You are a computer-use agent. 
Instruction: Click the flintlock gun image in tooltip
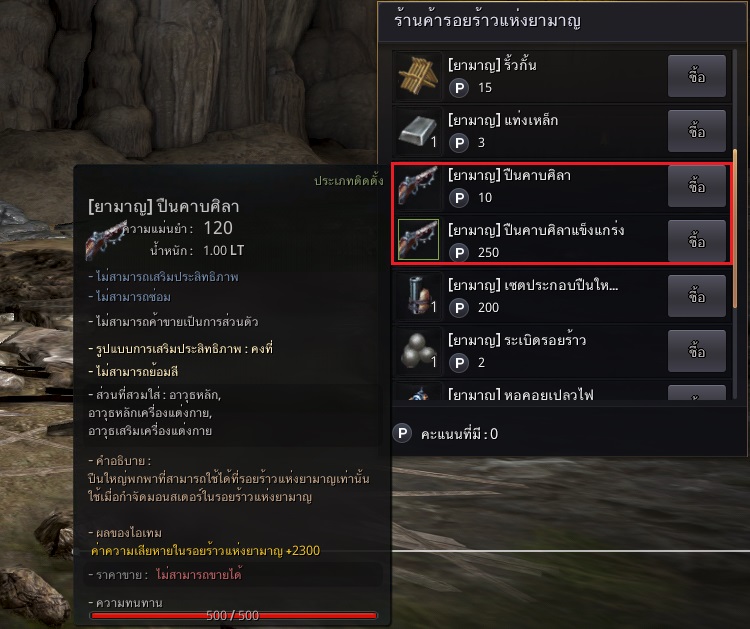point(106,240)
